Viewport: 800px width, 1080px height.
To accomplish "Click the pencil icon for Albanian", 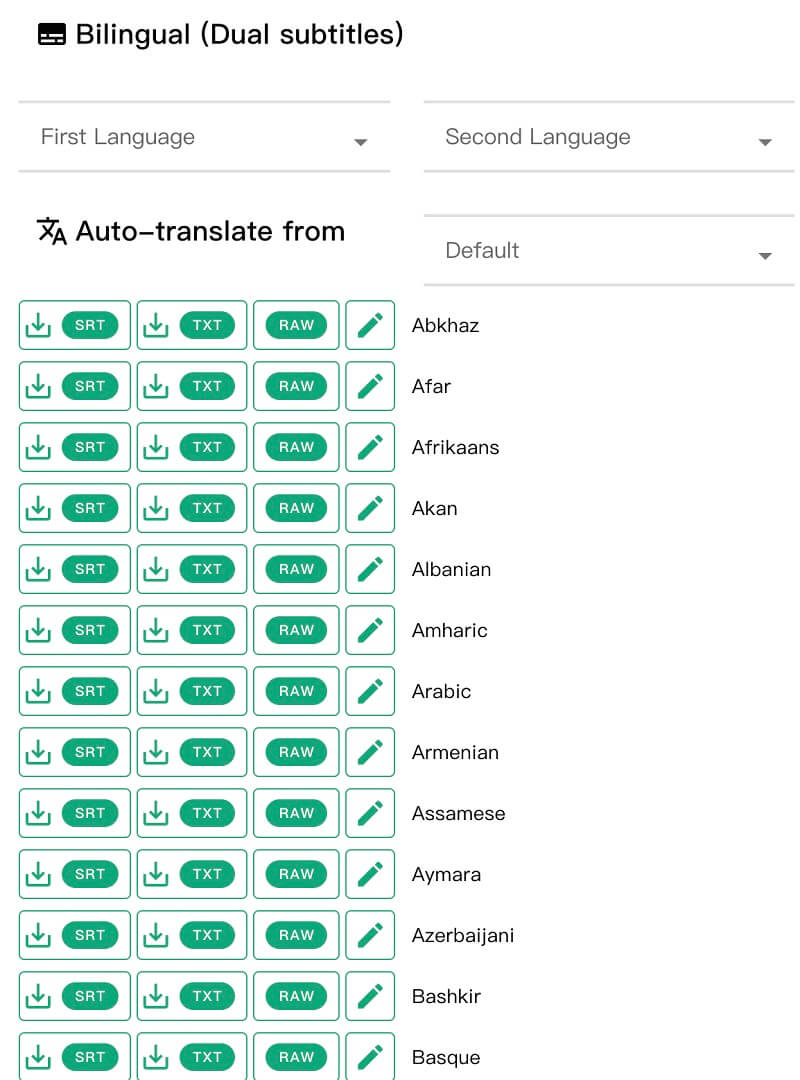I will (370, 569).
